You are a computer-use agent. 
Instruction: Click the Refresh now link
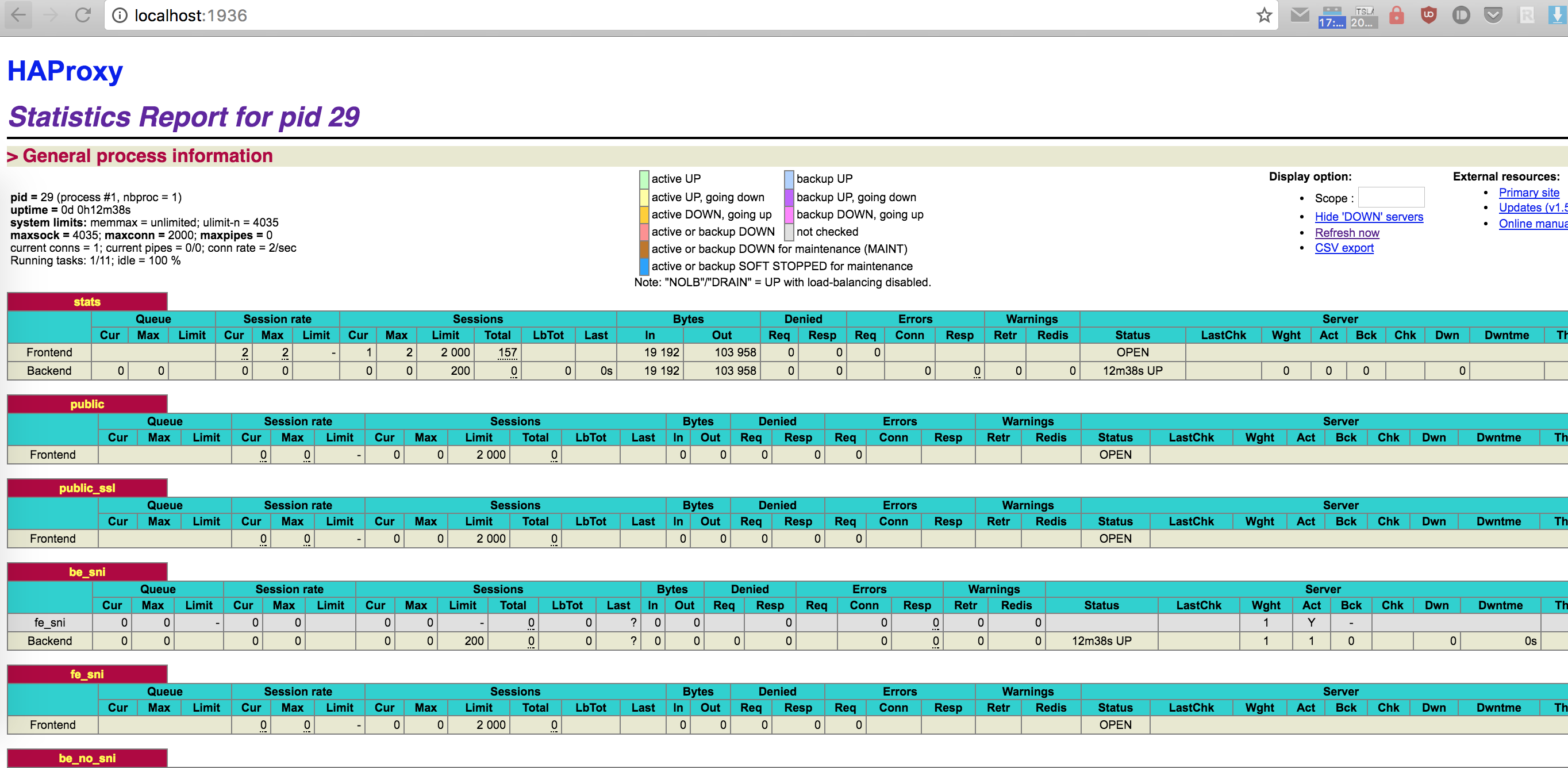coord(1347,232)
